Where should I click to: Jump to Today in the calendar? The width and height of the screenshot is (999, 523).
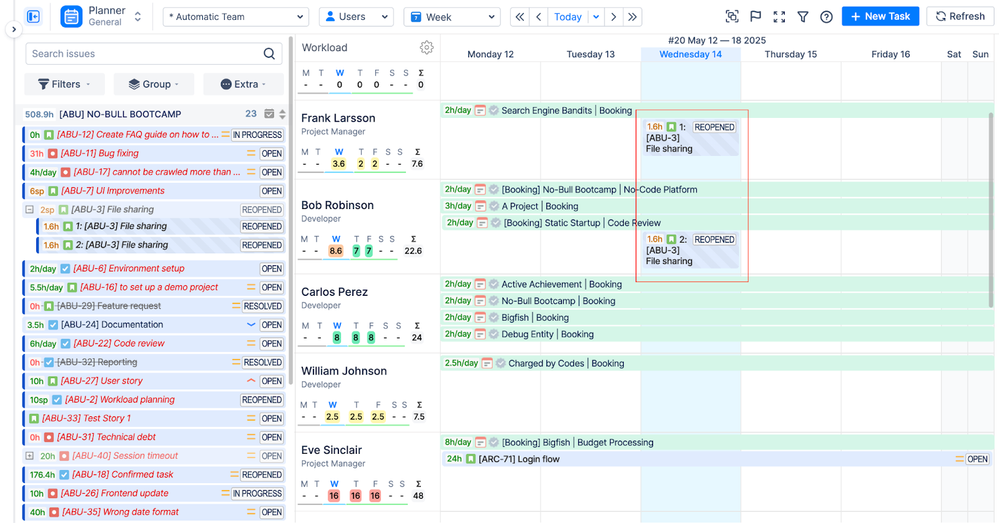click(x=568, y=17)
